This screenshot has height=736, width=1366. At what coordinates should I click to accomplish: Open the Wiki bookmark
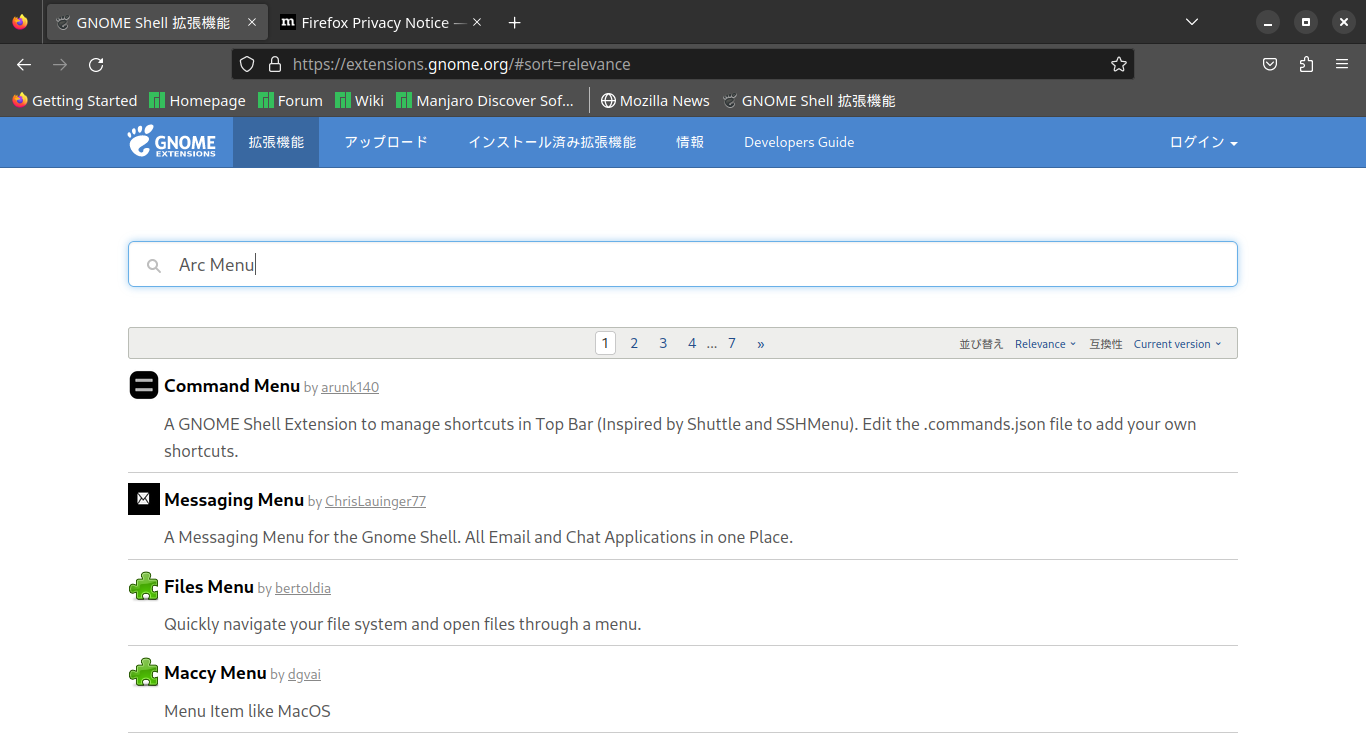pos(359,101)
